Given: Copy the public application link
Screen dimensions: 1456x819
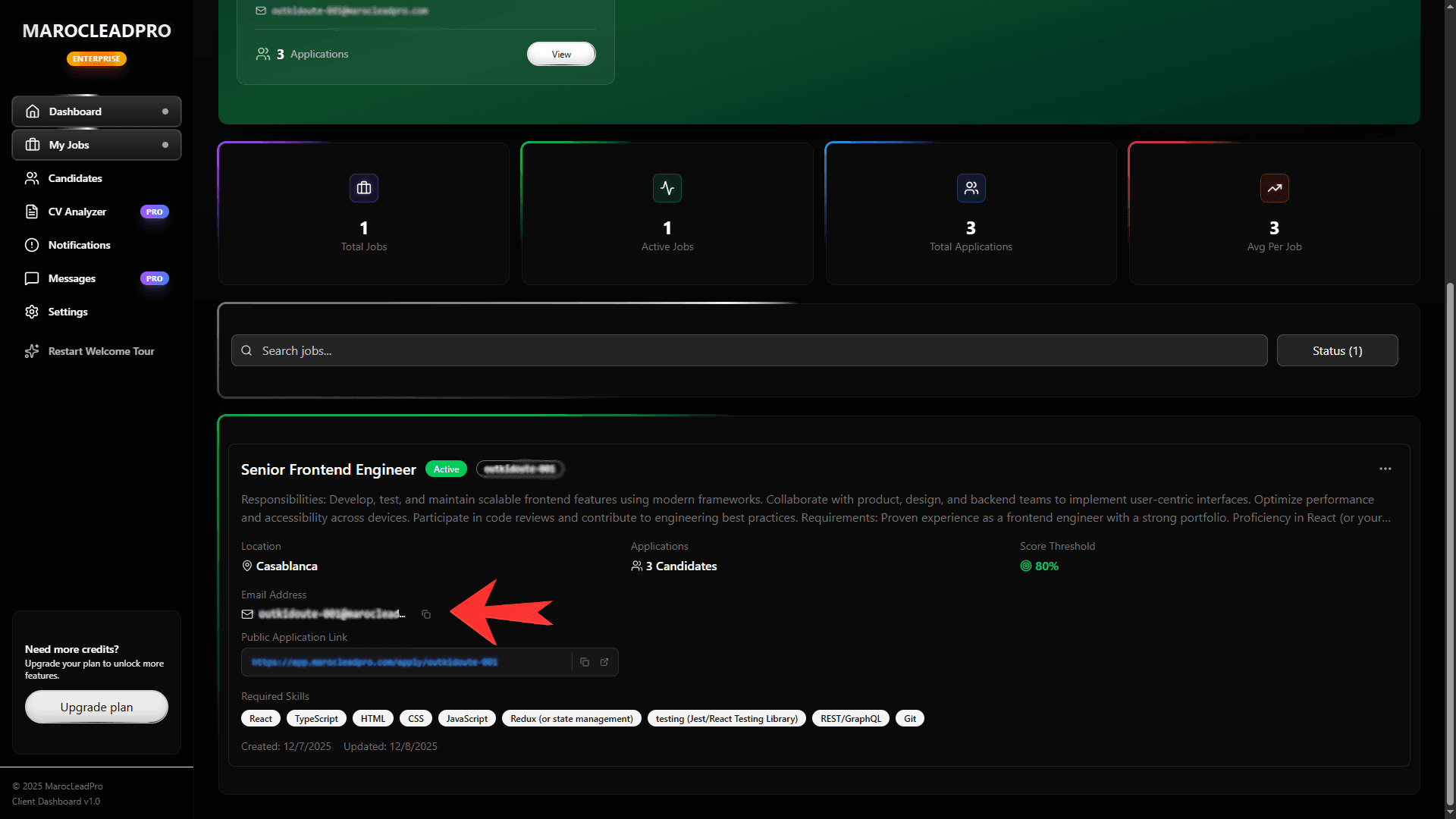Looking at the screenshot, I should (x=584, y=662).
